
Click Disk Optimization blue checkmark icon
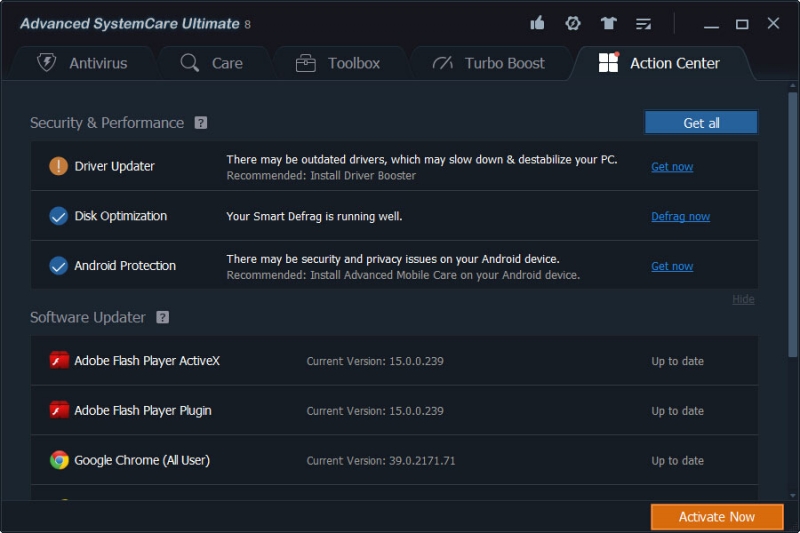58,216
